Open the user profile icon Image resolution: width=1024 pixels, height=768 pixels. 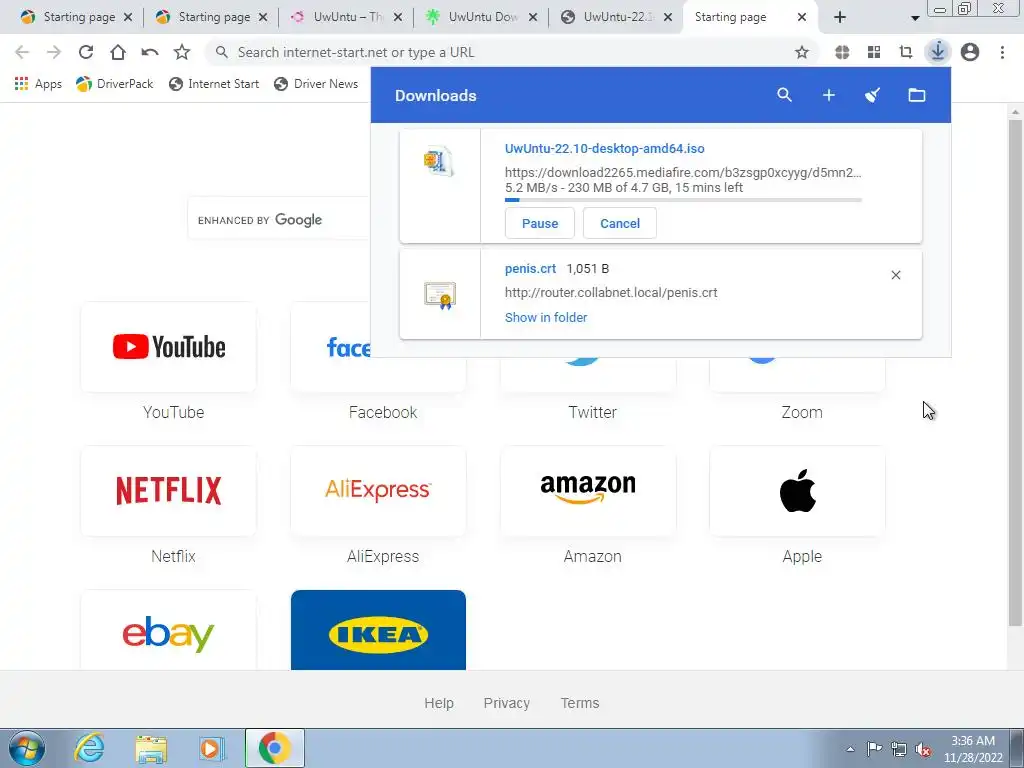tap(970, 52)
